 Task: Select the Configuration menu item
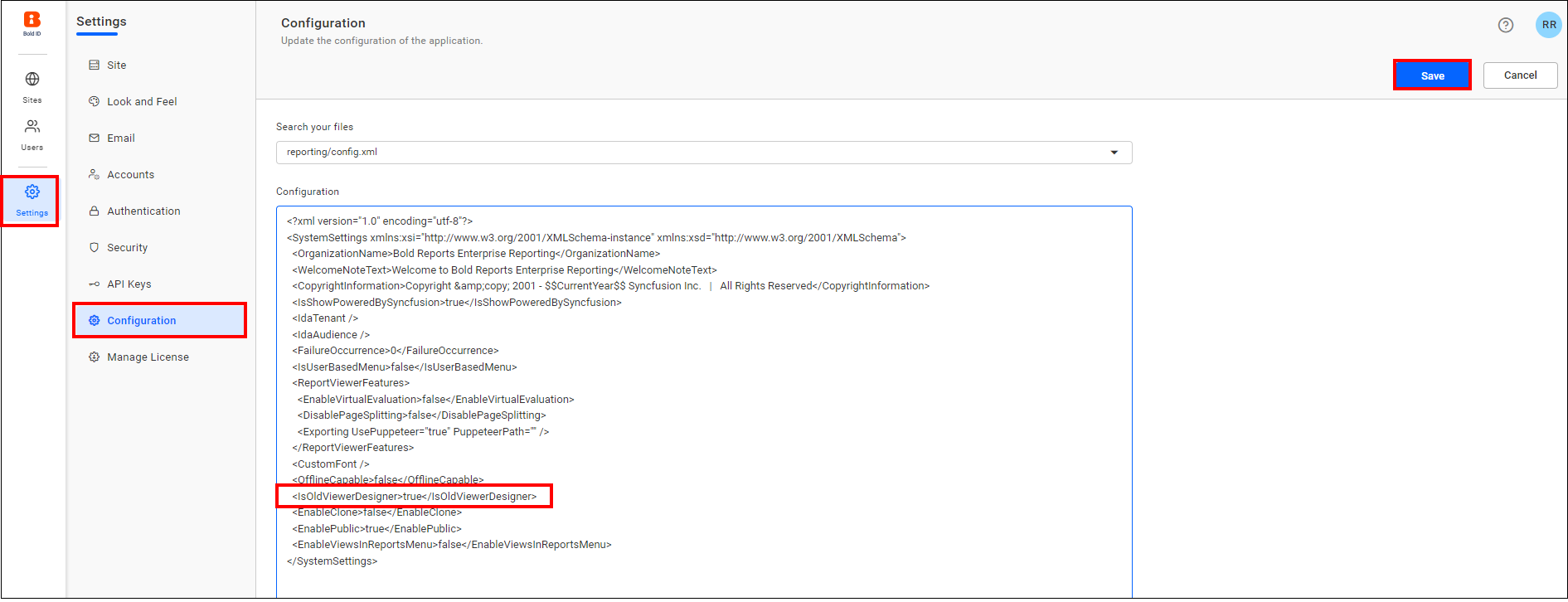[160, 320]
